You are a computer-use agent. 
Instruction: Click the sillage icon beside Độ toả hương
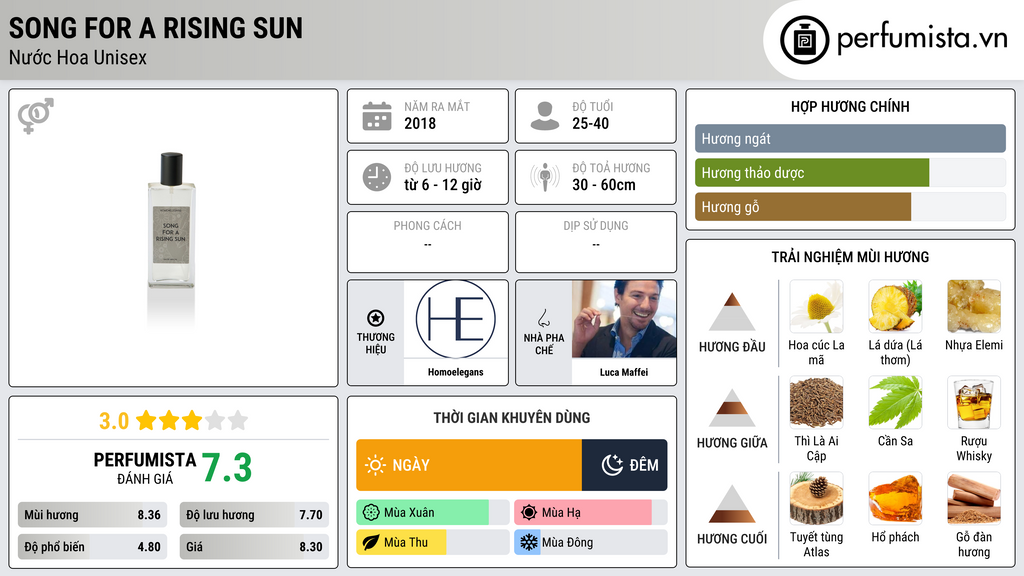545,177
